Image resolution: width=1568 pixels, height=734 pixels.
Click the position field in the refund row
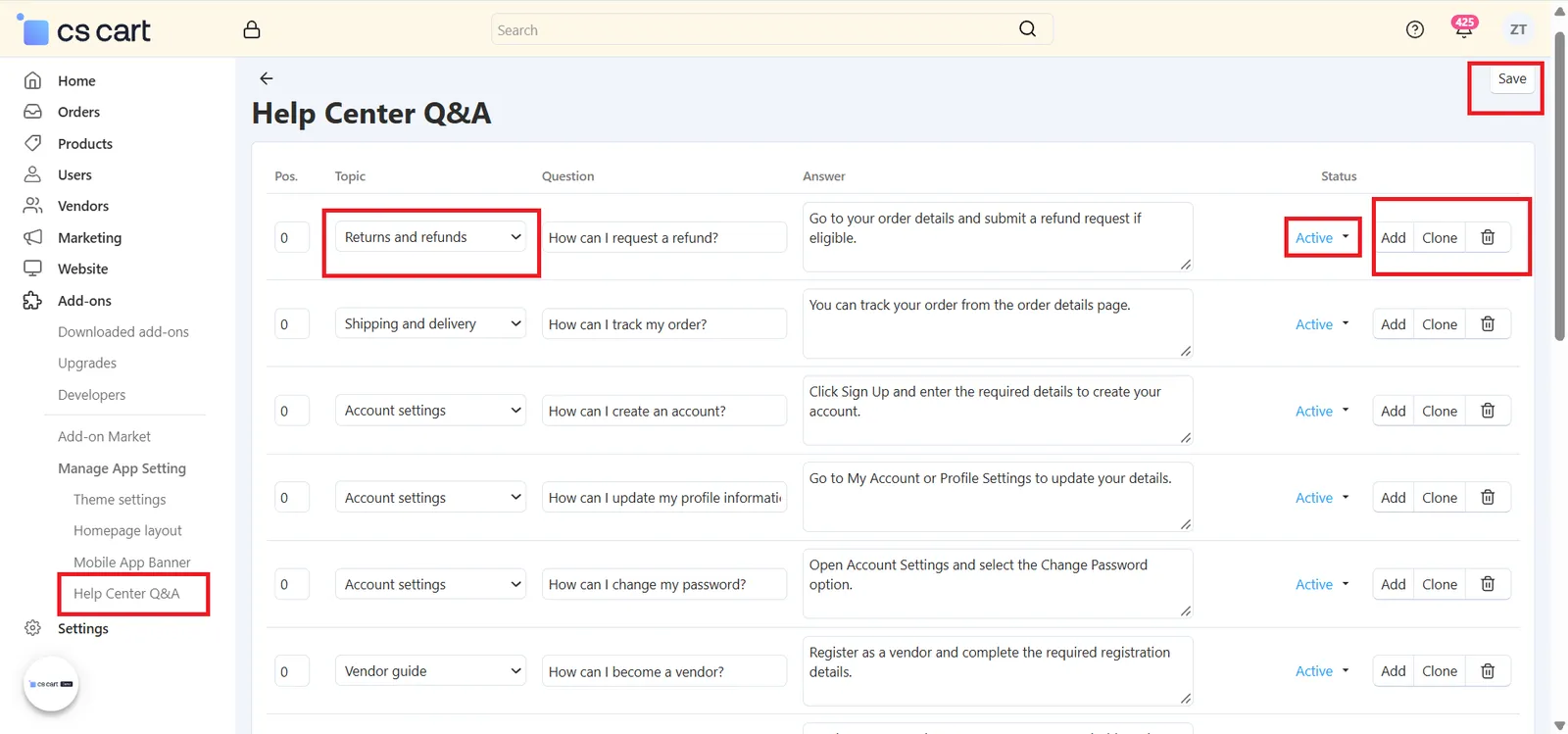click(x=292, y=237)
